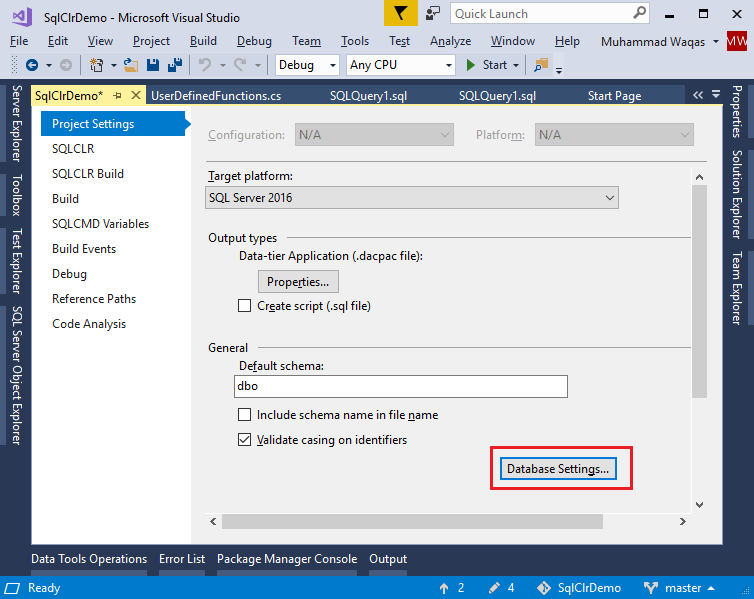Uncheck Validate casing on identifiers
This screenshot has height=599, width=754.
[x=244, y=439]
